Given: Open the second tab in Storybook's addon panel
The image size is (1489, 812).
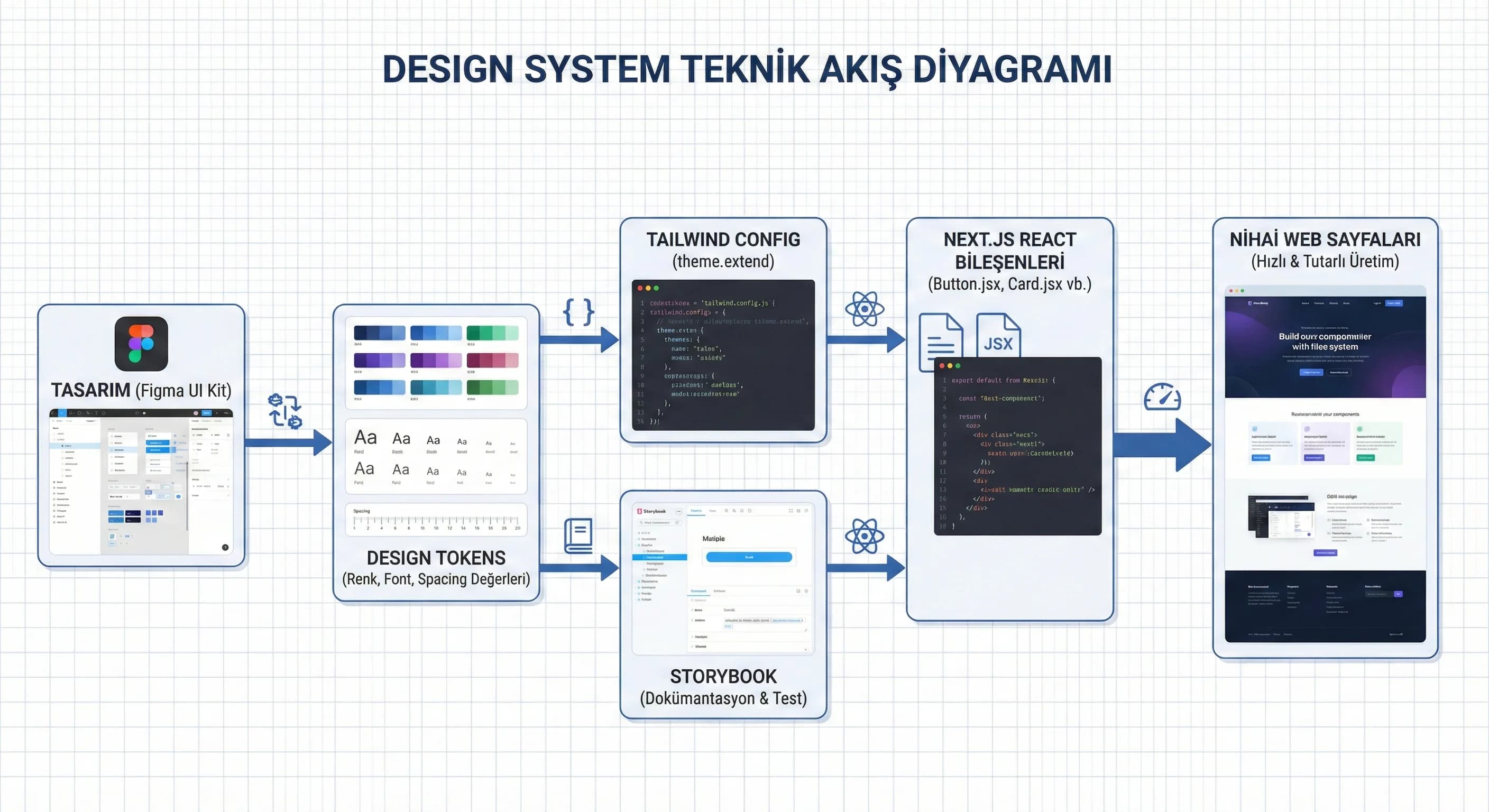Looking at the screenshot, I should 720,591.
